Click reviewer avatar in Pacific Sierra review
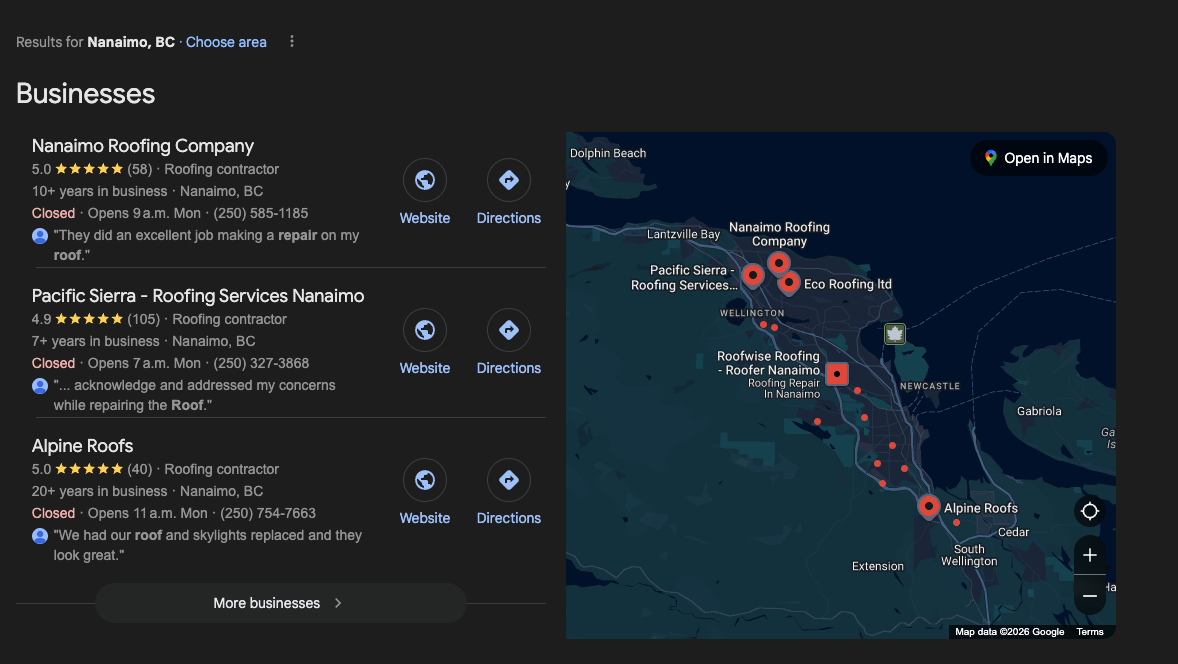The height and width of the screenshot is (664, 1178). (40, 386)
